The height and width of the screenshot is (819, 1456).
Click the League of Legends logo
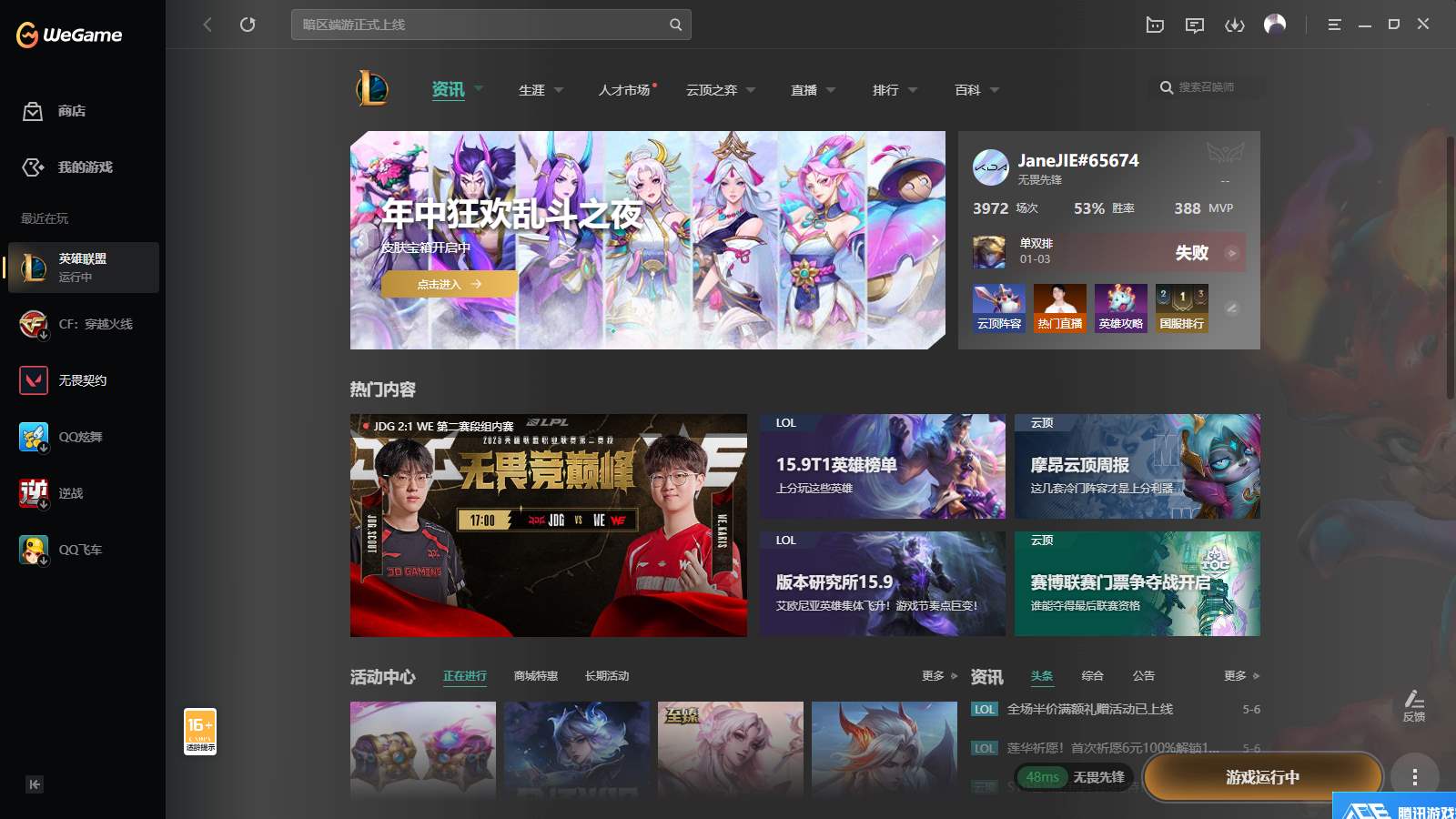tap(372, 88)
